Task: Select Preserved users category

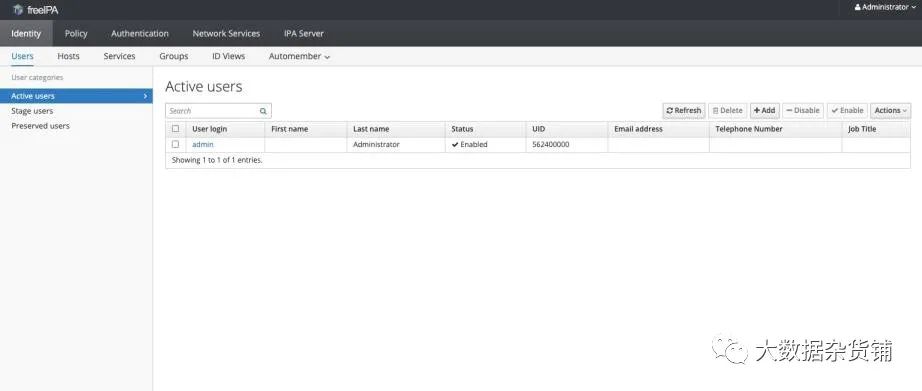Action: pyautogui.click(x=41, y=126)
